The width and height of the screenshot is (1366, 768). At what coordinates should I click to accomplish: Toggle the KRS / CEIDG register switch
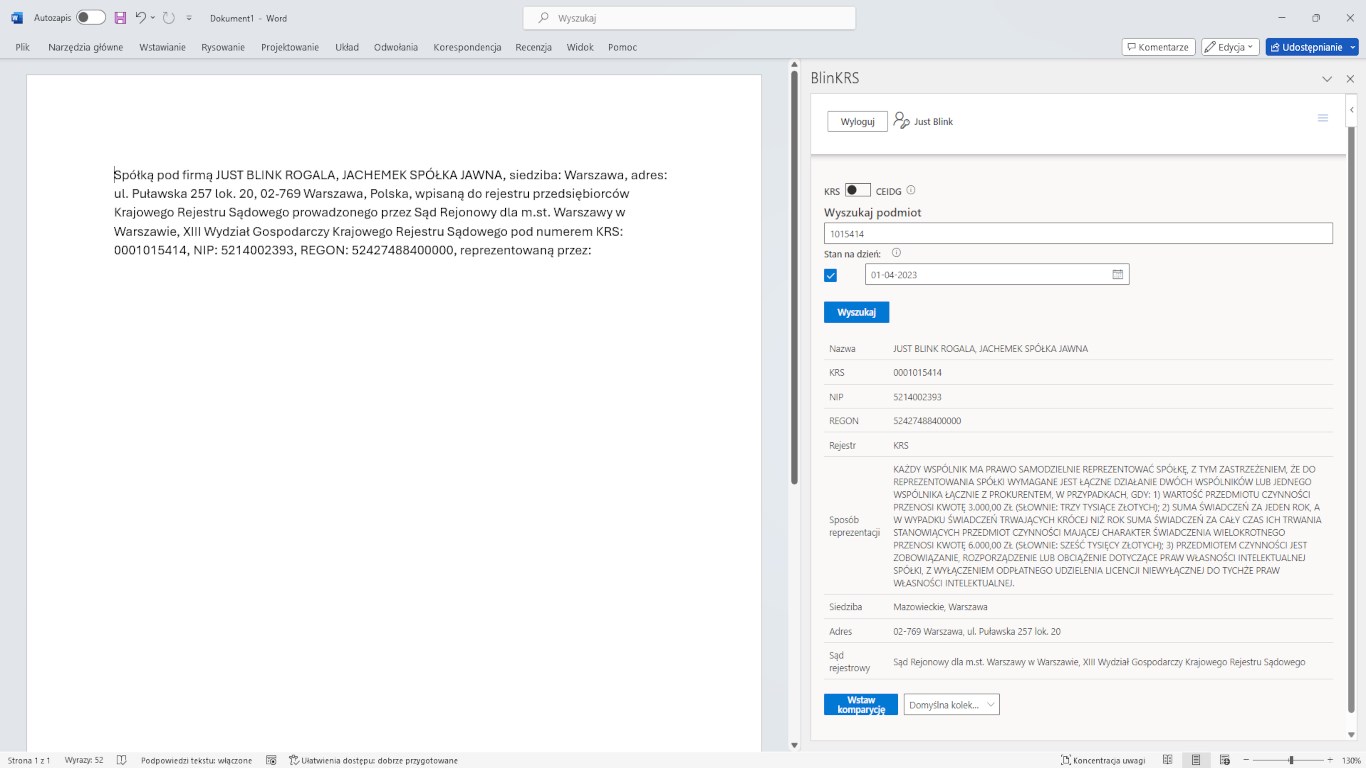[858, 190]
